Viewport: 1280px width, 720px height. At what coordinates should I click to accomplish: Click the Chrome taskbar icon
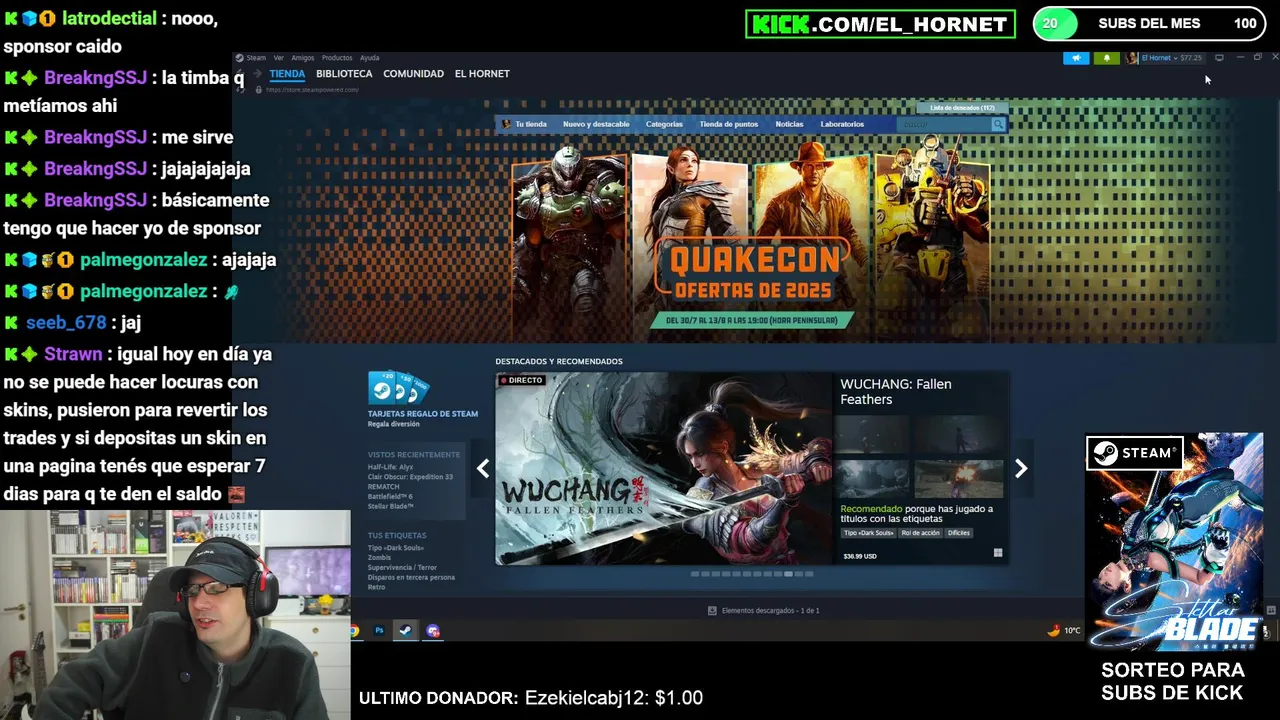tap(354, 631)
